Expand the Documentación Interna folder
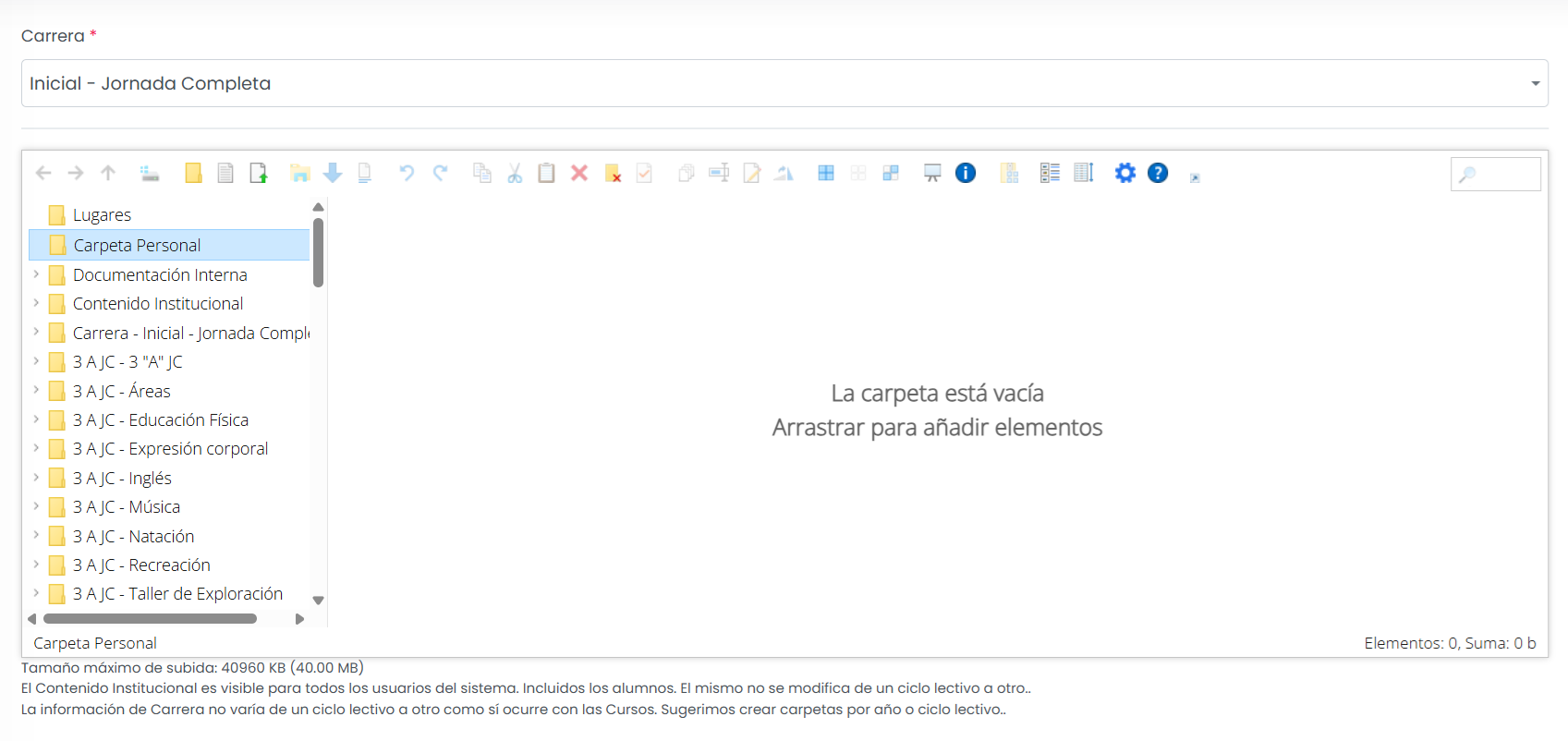The width and height of the screenshot is (1568, 741). [x=36, y=274]
